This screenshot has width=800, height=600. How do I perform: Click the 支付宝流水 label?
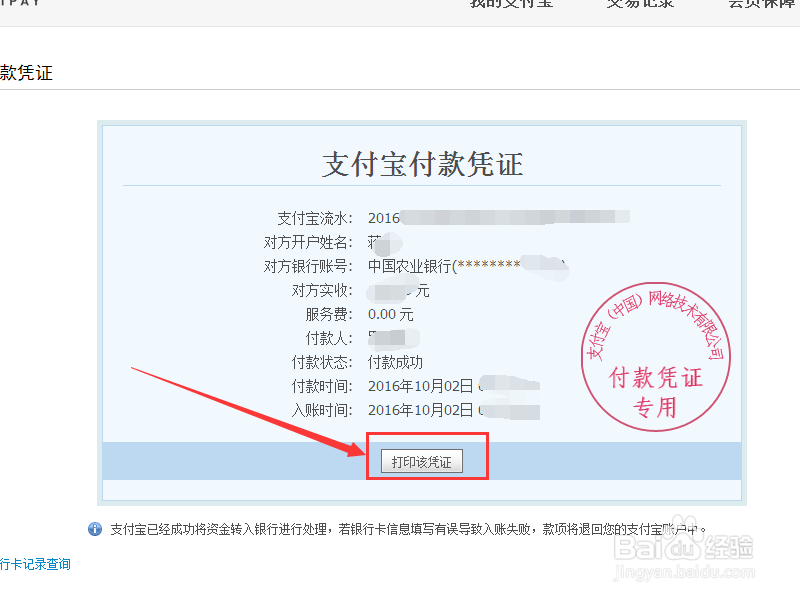click(315, 218)
